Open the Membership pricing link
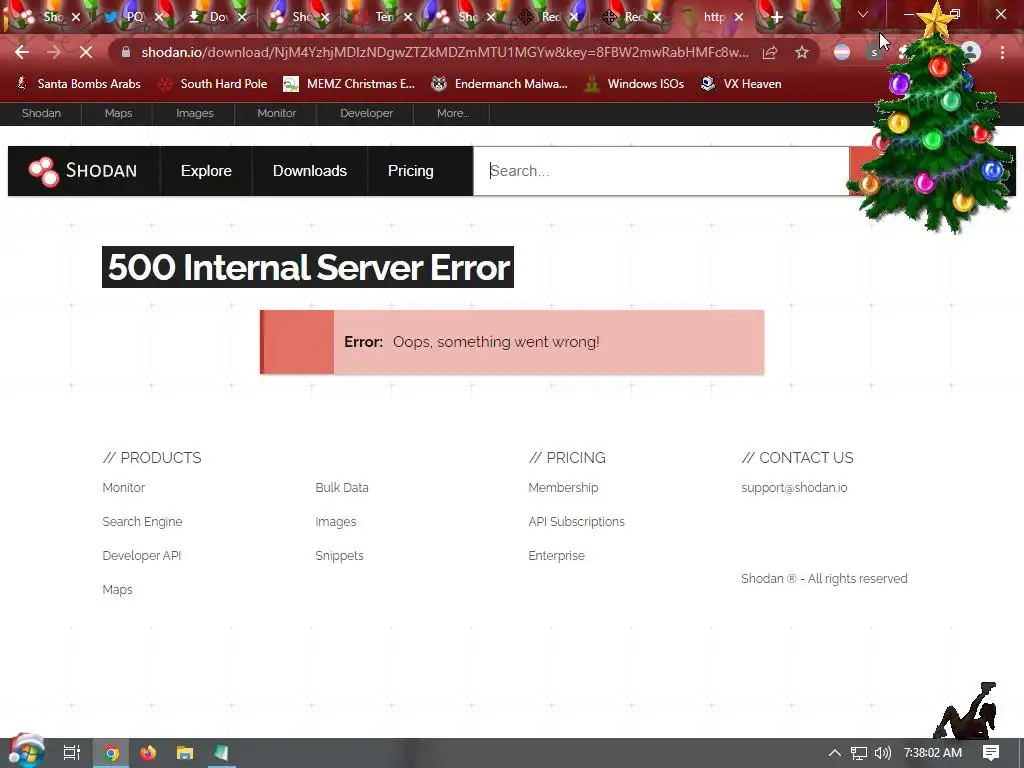The height and width of the screenshot is (768, 1024). click(x=563, y=488)
